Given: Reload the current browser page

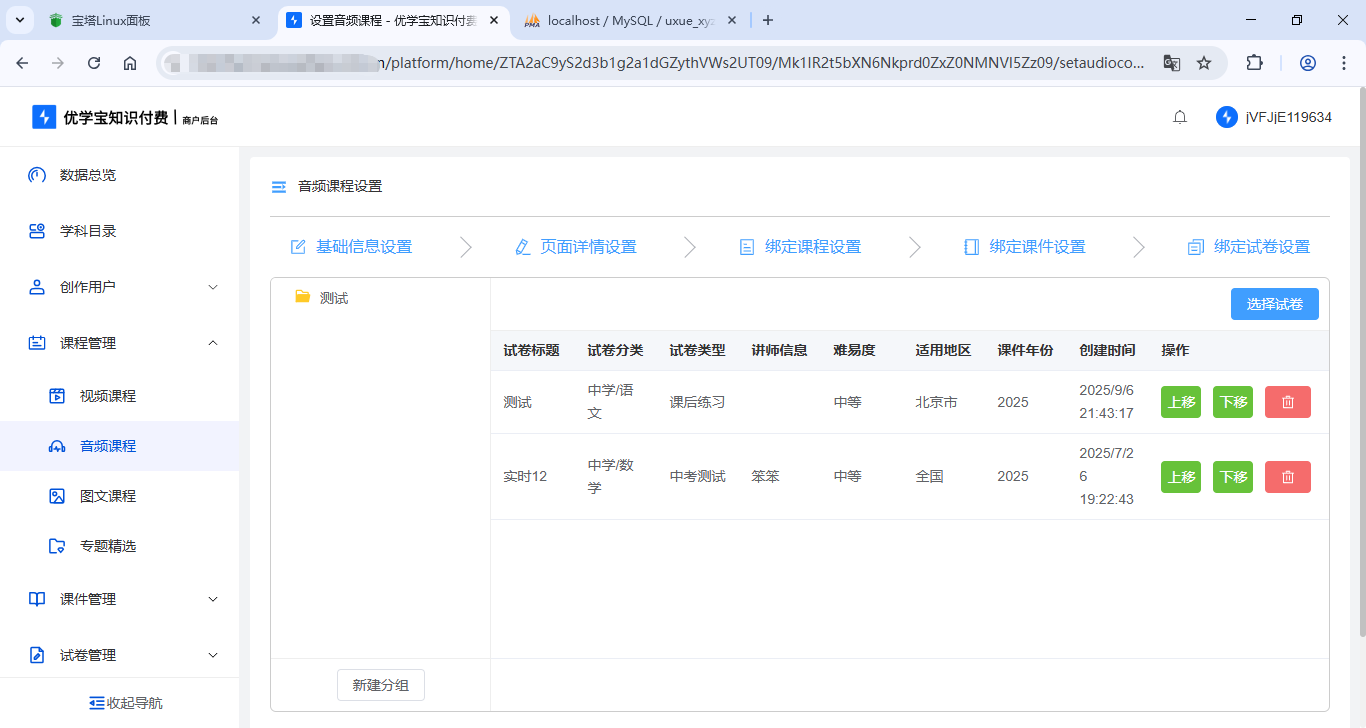Looking at the screenshot, I should 94,63.
